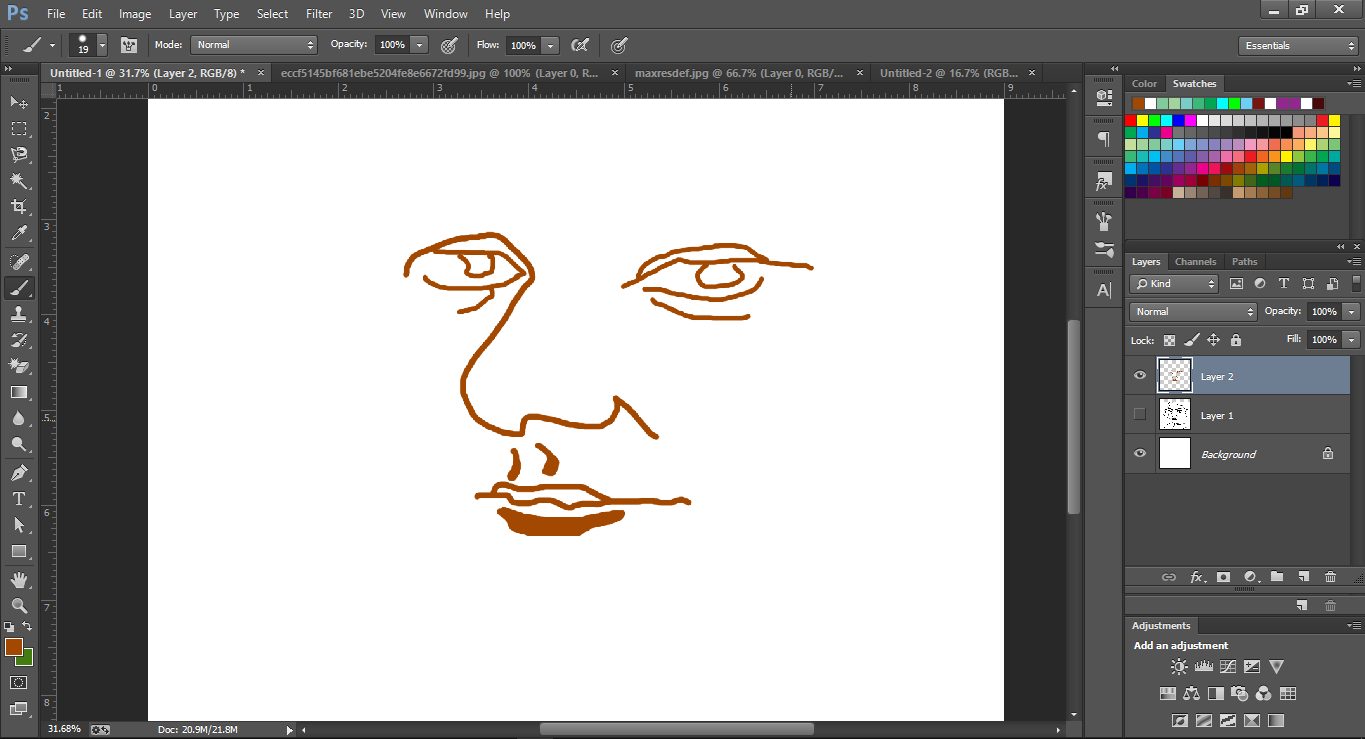The height and width of the screenshot is (739, 1365).
Task: Switch to the Paths tab
Action: (1244, 262)
